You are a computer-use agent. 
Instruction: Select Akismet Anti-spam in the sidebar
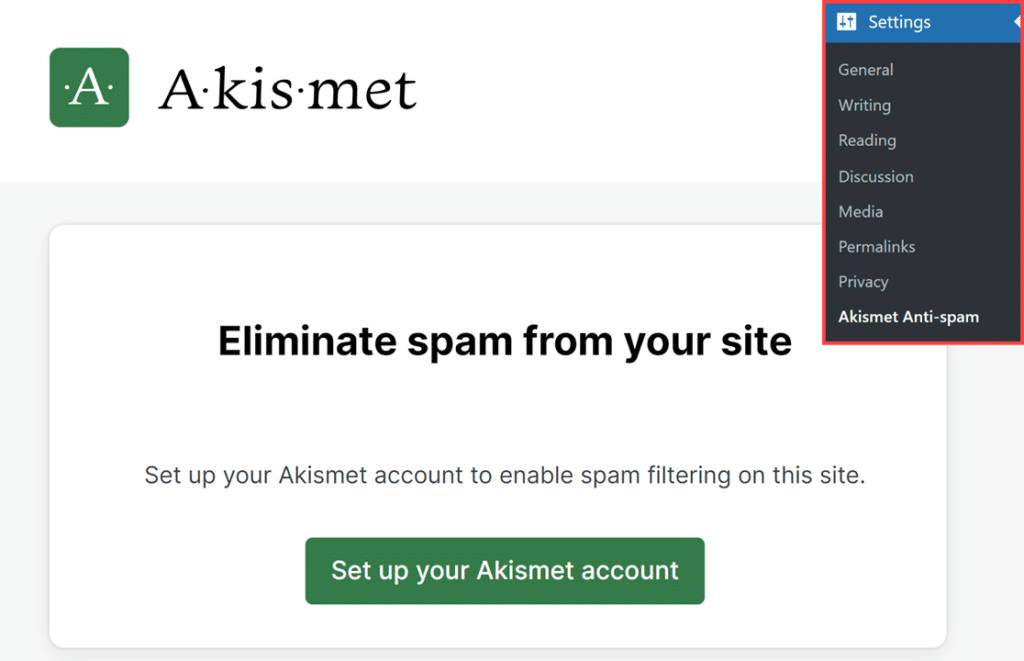tap(908, 316)
